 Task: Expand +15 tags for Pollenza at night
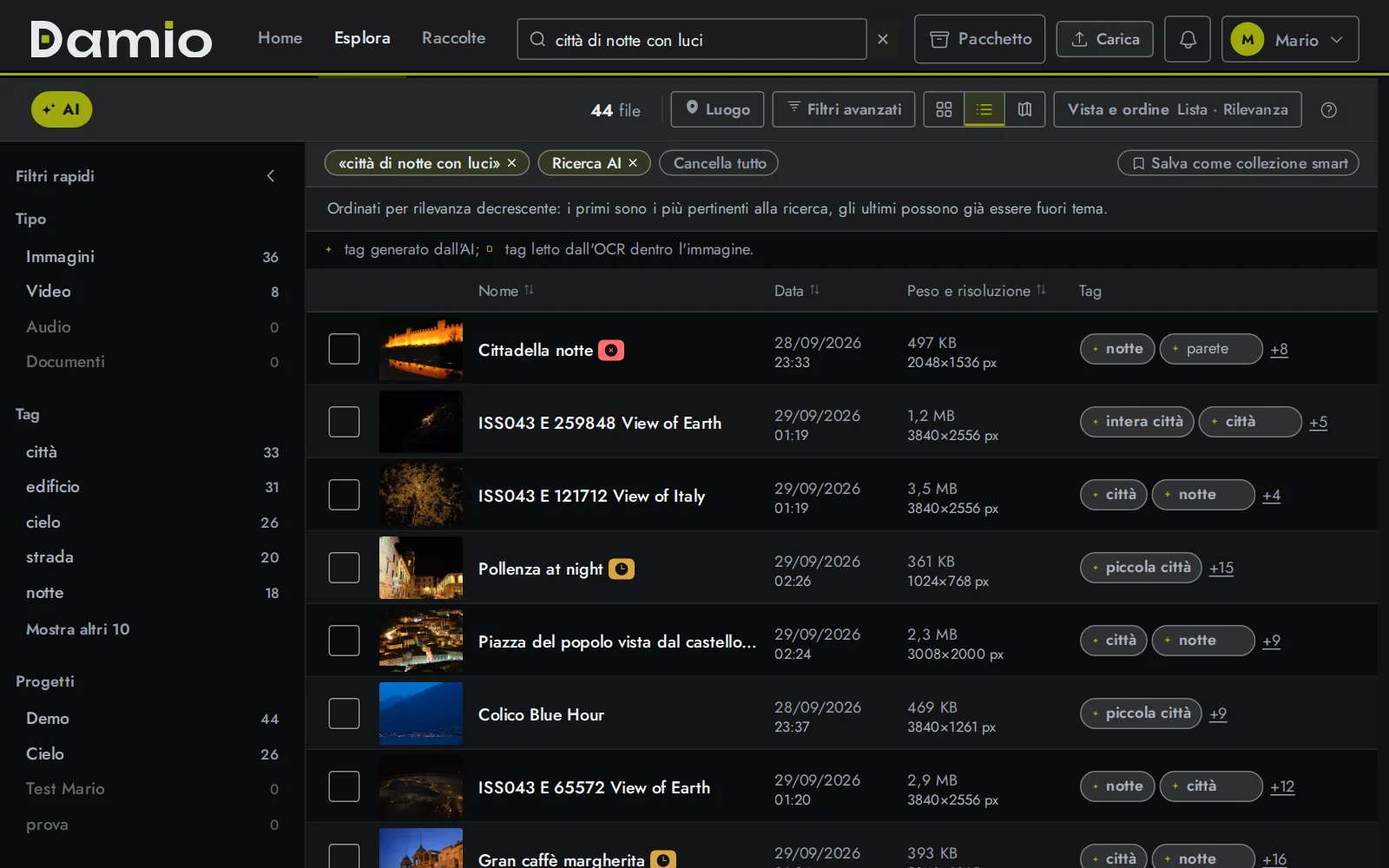click(1221, 568)
